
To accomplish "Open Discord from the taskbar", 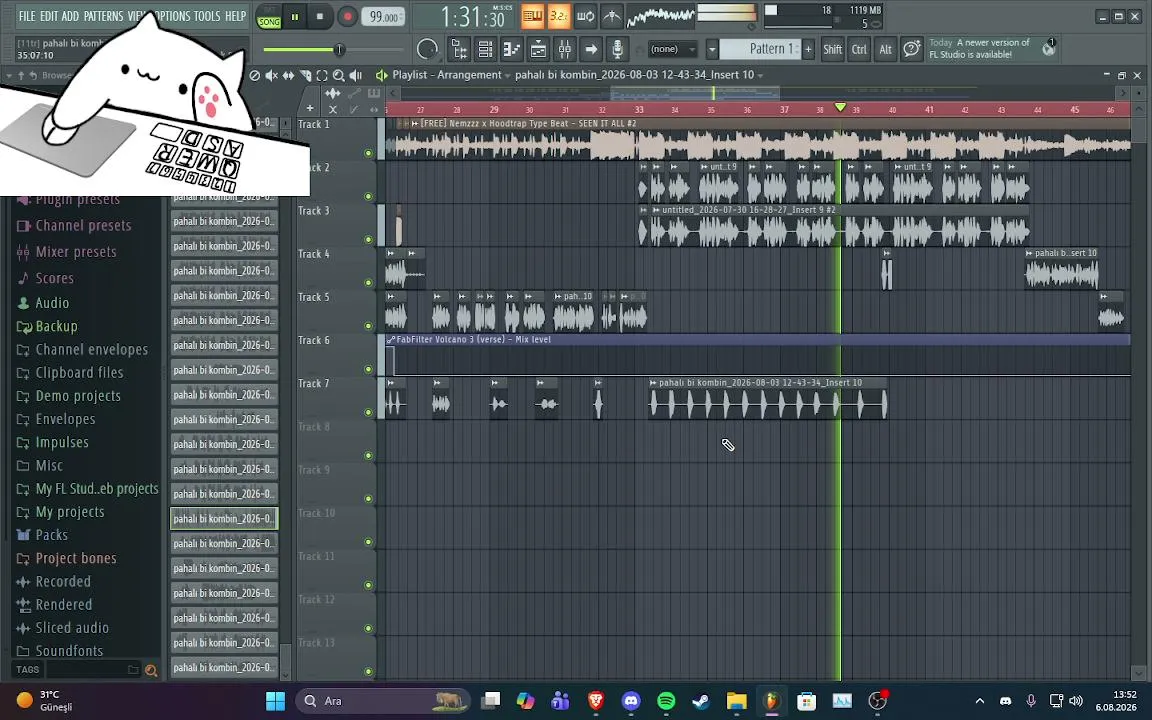I will coord(631,701).
